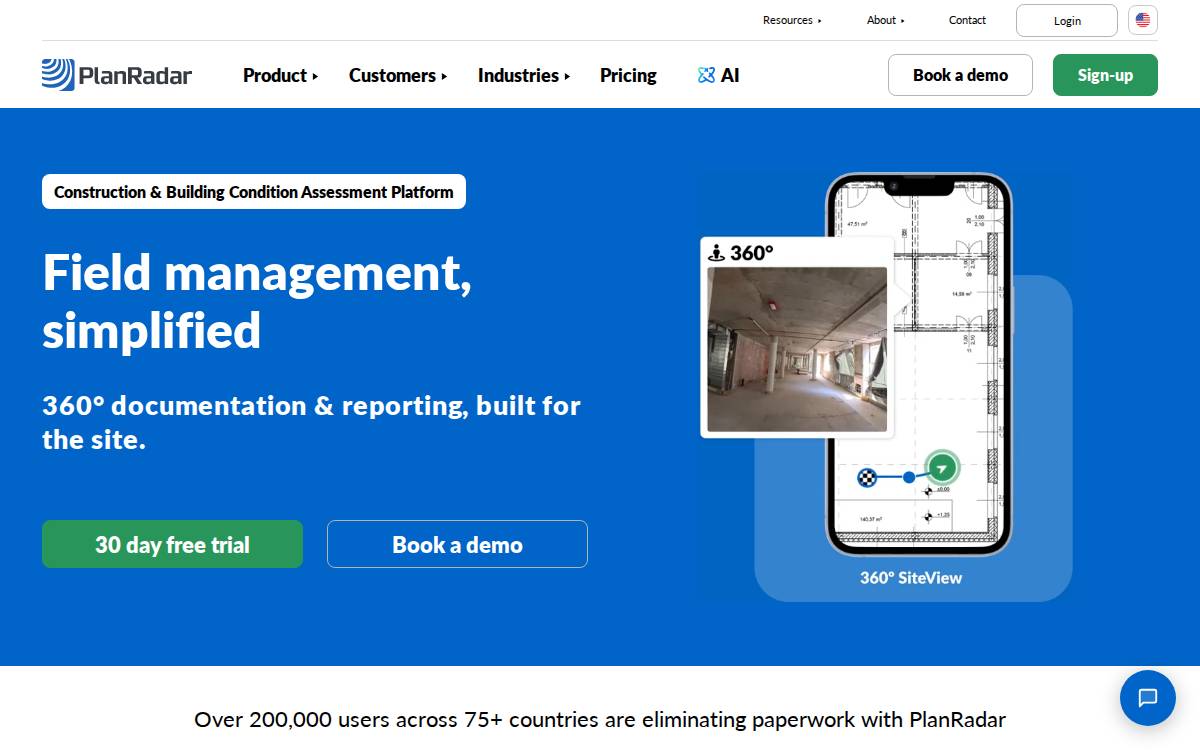The image size is (1200, 750).
Task: Click the checkered start marker on plan
Action: (867, 478)
